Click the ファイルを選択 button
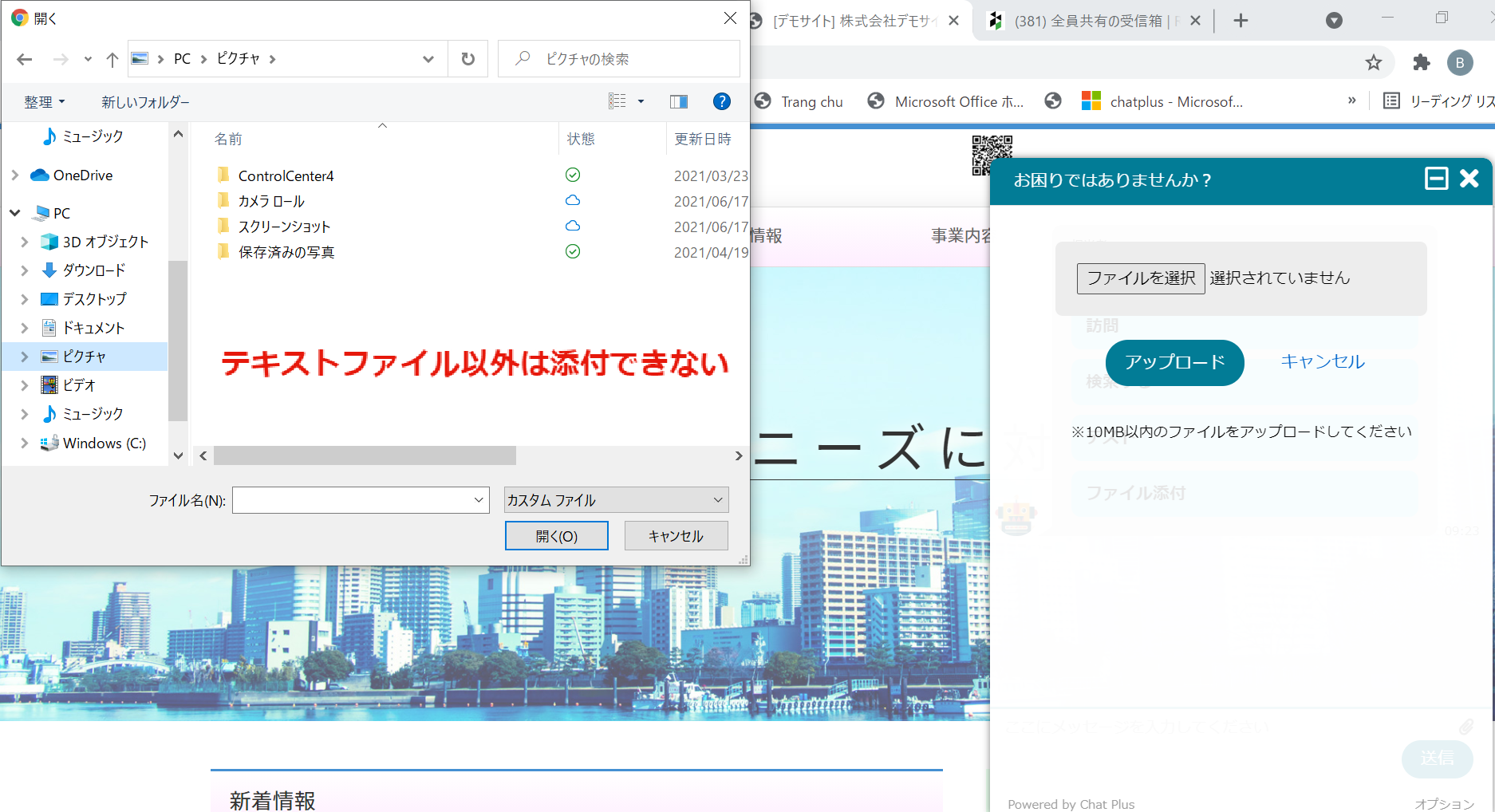1495x812 pixels. [1140, 278]
